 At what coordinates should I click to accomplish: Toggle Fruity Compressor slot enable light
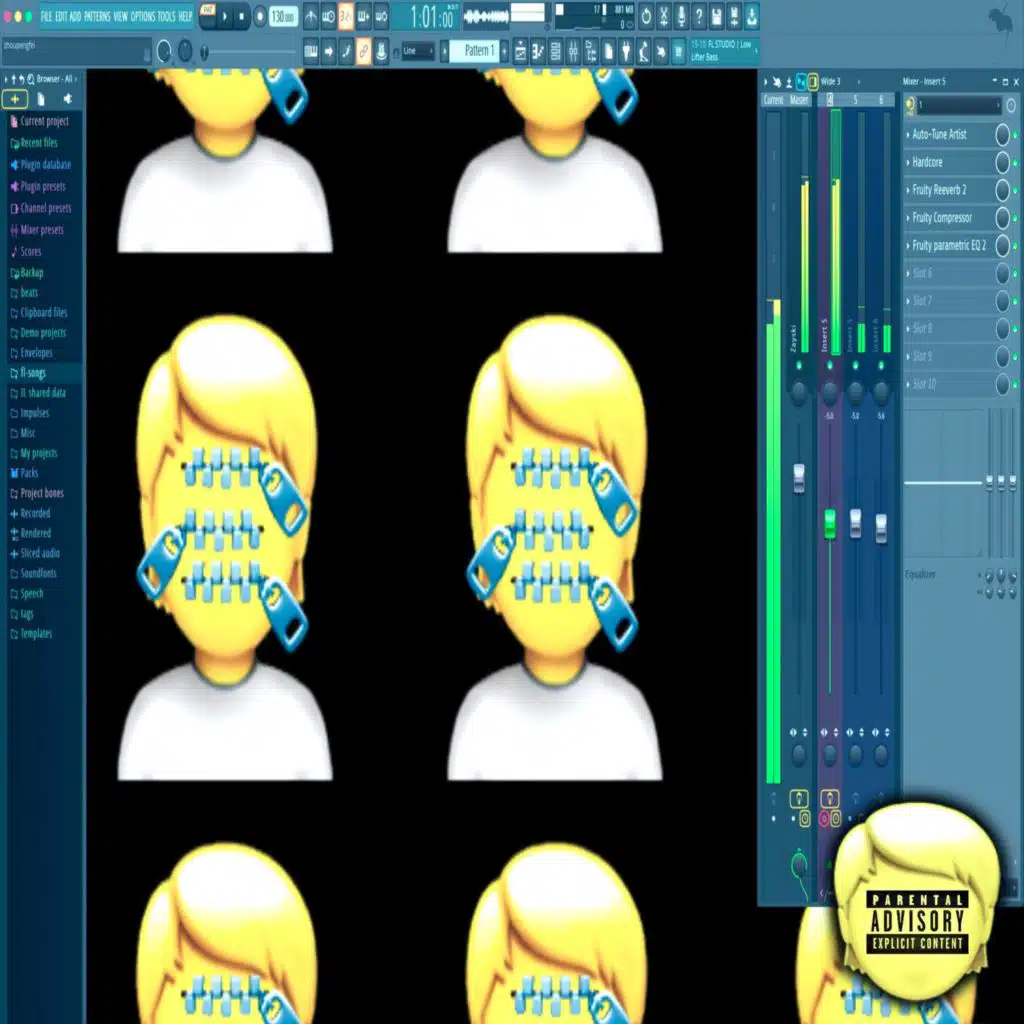[1015, 218]
